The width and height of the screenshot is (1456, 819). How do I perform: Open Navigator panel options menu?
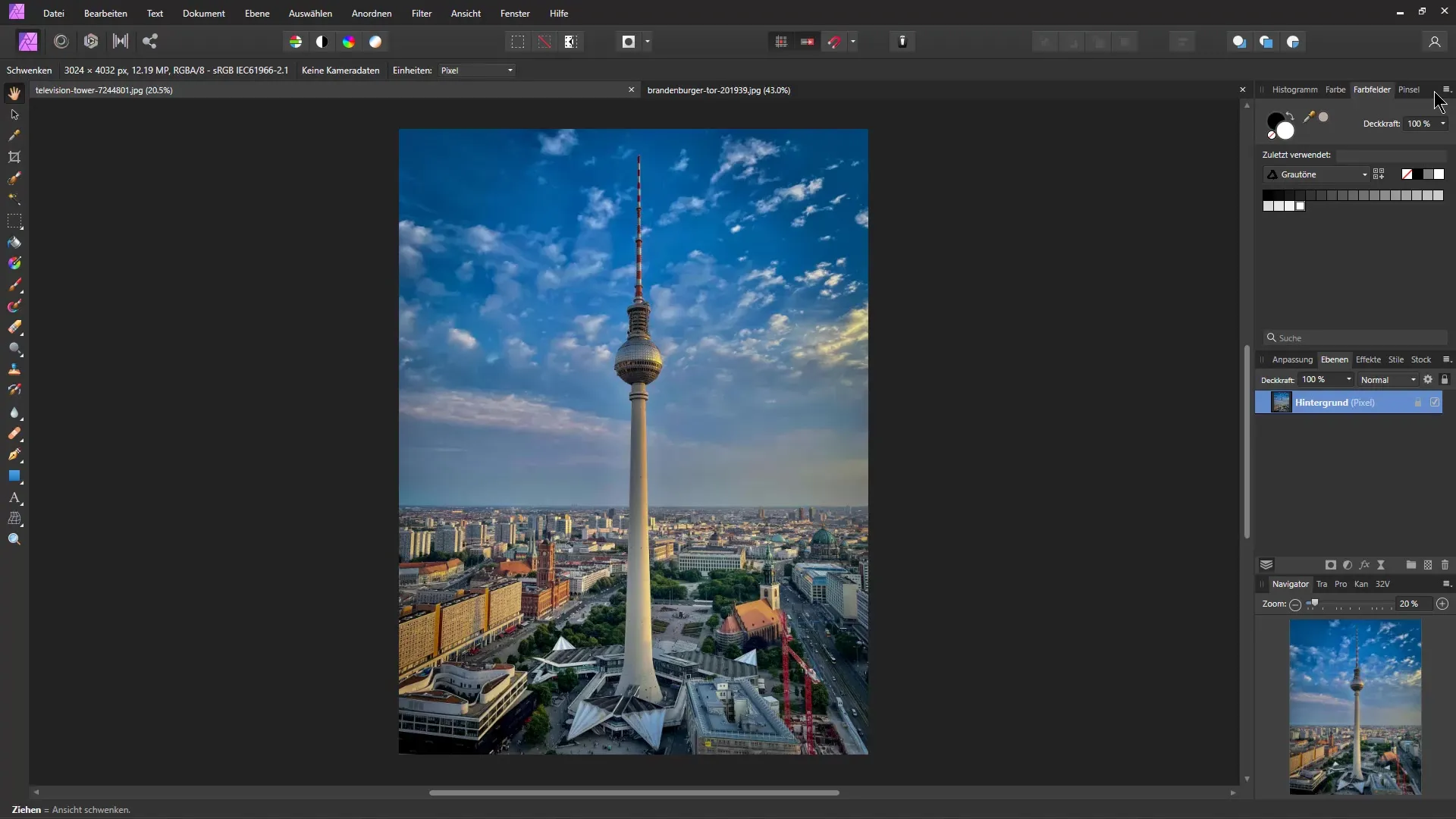1446,584
